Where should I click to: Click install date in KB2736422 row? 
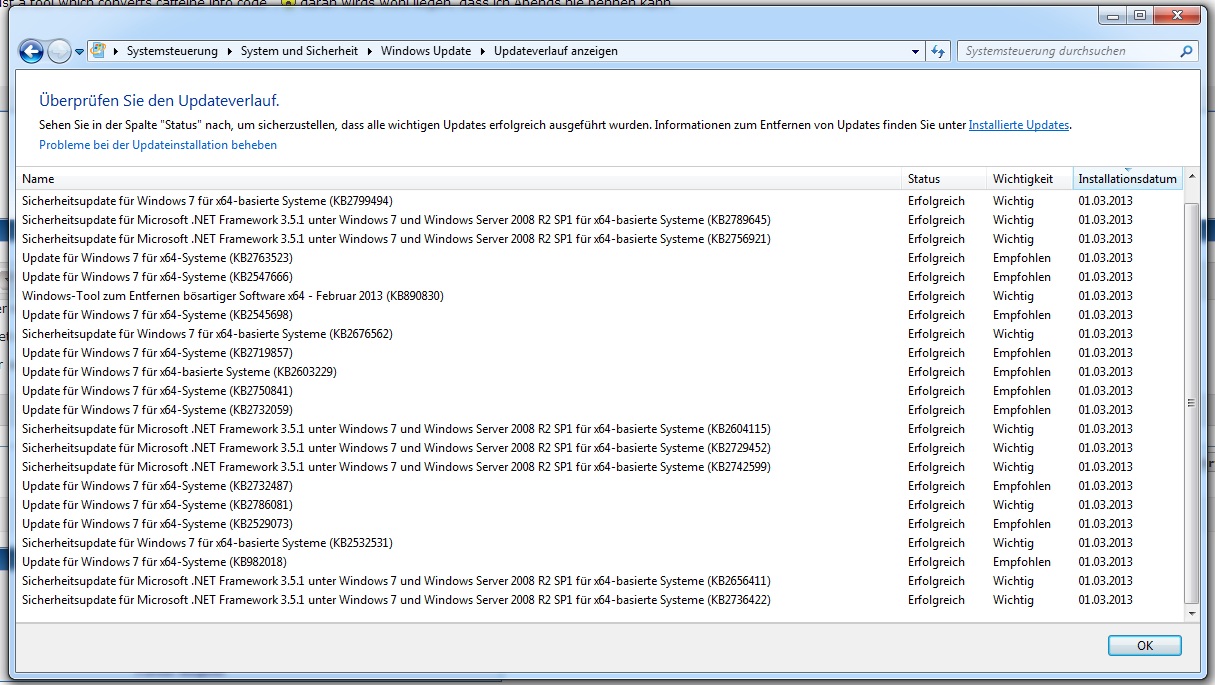point(1105,600)
